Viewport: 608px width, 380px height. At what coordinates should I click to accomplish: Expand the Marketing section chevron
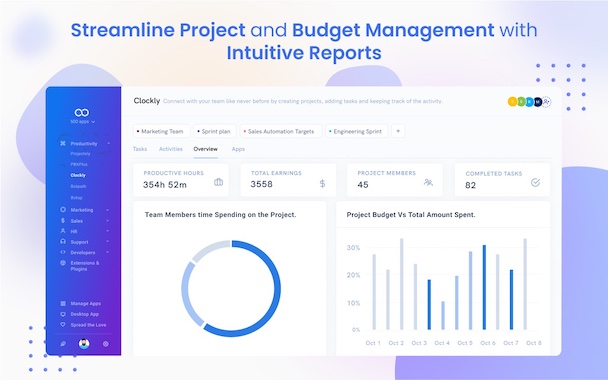107,210
